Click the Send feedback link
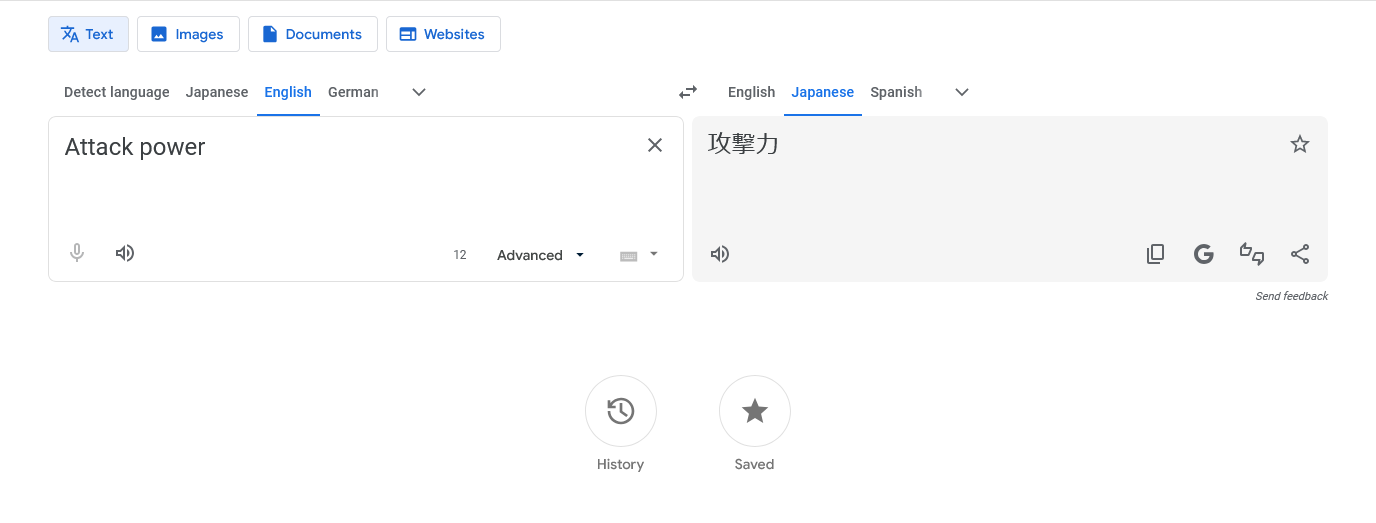1376x523 pixels. tap(1292, 296)
